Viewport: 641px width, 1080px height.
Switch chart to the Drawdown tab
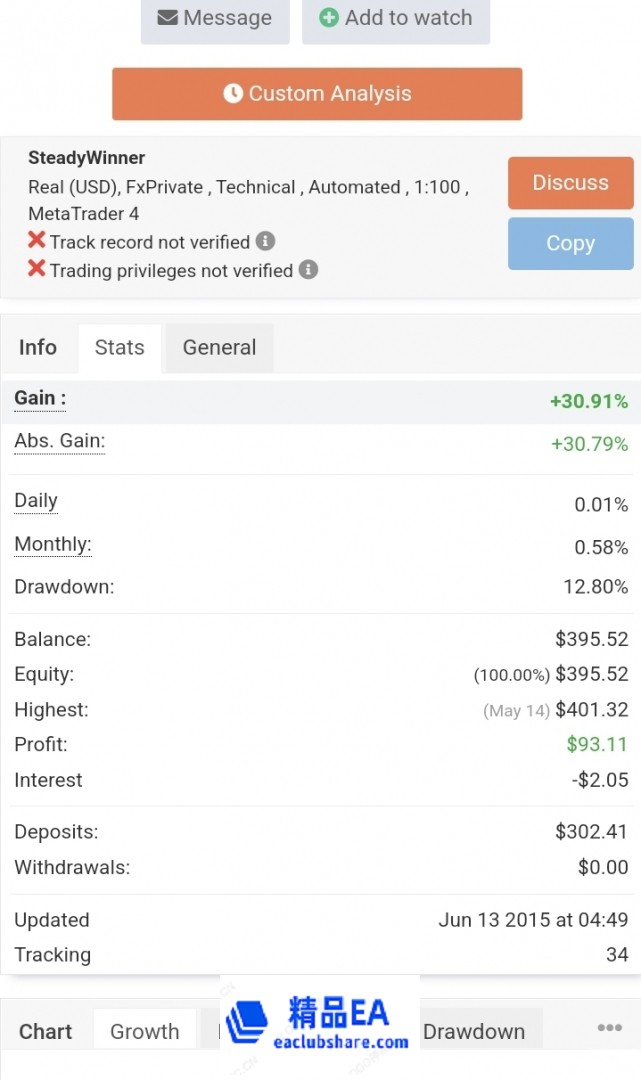[x=474, y=1031]
